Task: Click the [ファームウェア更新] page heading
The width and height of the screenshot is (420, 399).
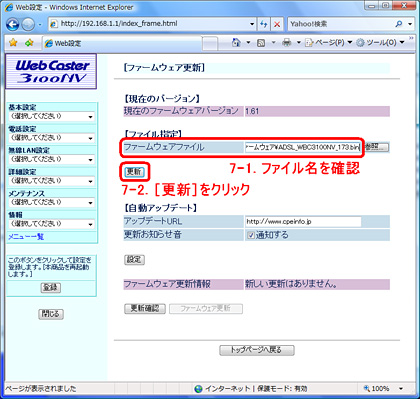Action: (x=164, y=68)
